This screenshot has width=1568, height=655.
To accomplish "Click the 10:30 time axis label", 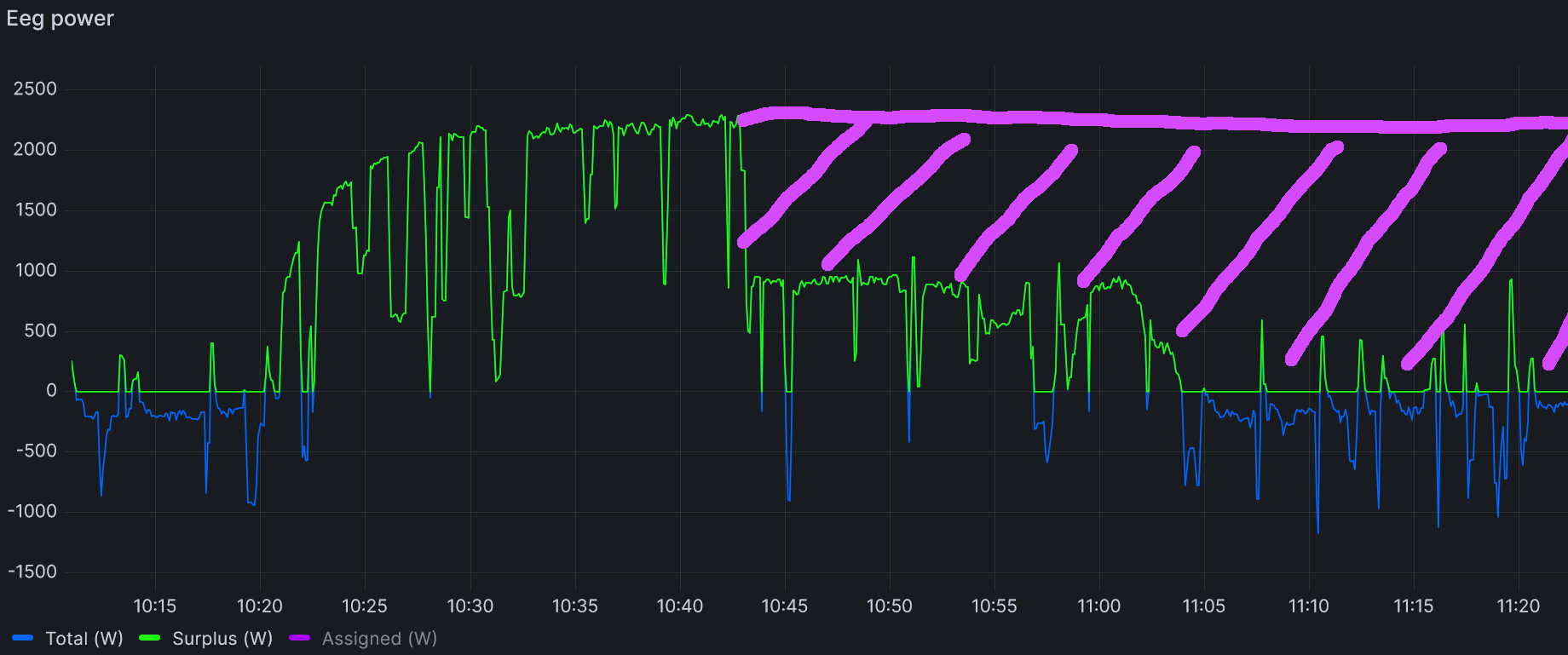I will pos(470,606).
